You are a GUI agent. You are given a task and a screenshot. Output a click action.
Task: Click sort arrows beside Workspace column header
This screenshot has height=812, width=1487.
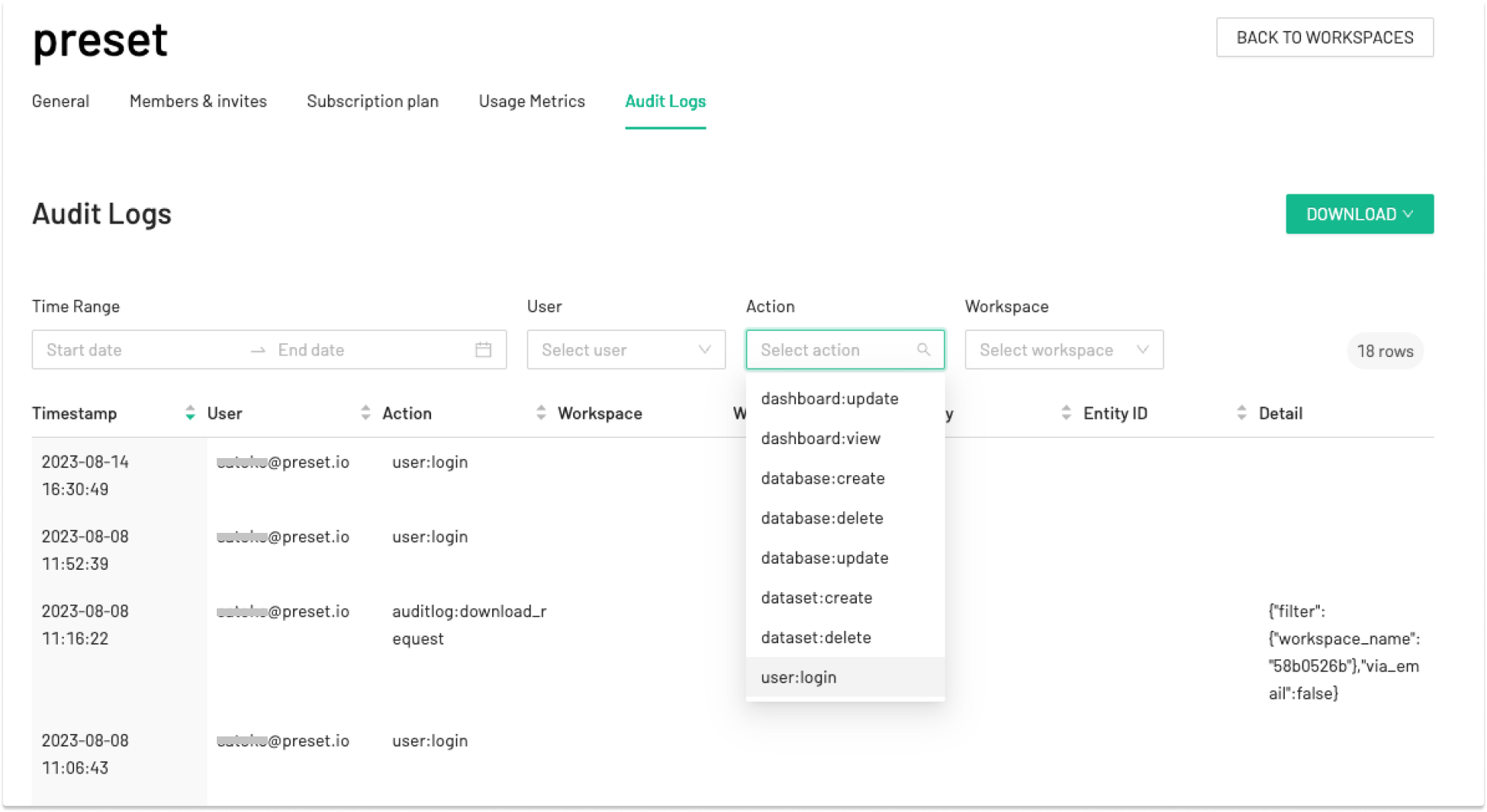point(541,413)
